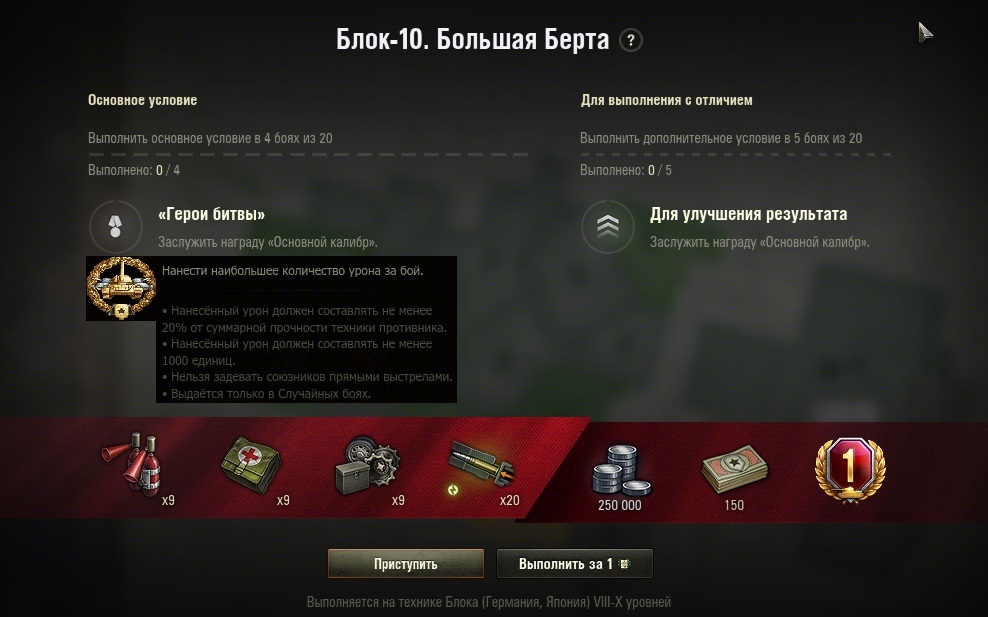Click the chevrons icon for improving result
The height and width of the screenshot is (617, 988).
tap(607, 227)
